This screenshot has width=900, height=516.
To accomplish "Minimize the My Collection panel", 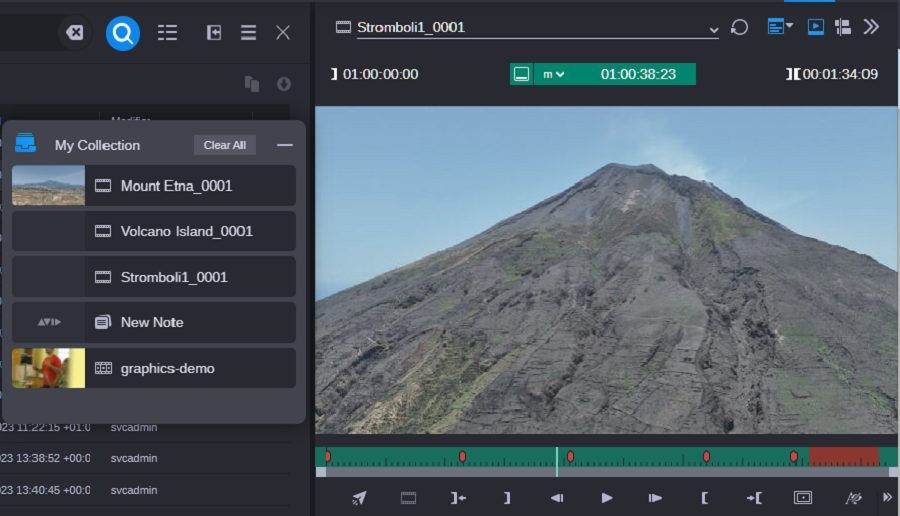I will [x=285, y=145].
